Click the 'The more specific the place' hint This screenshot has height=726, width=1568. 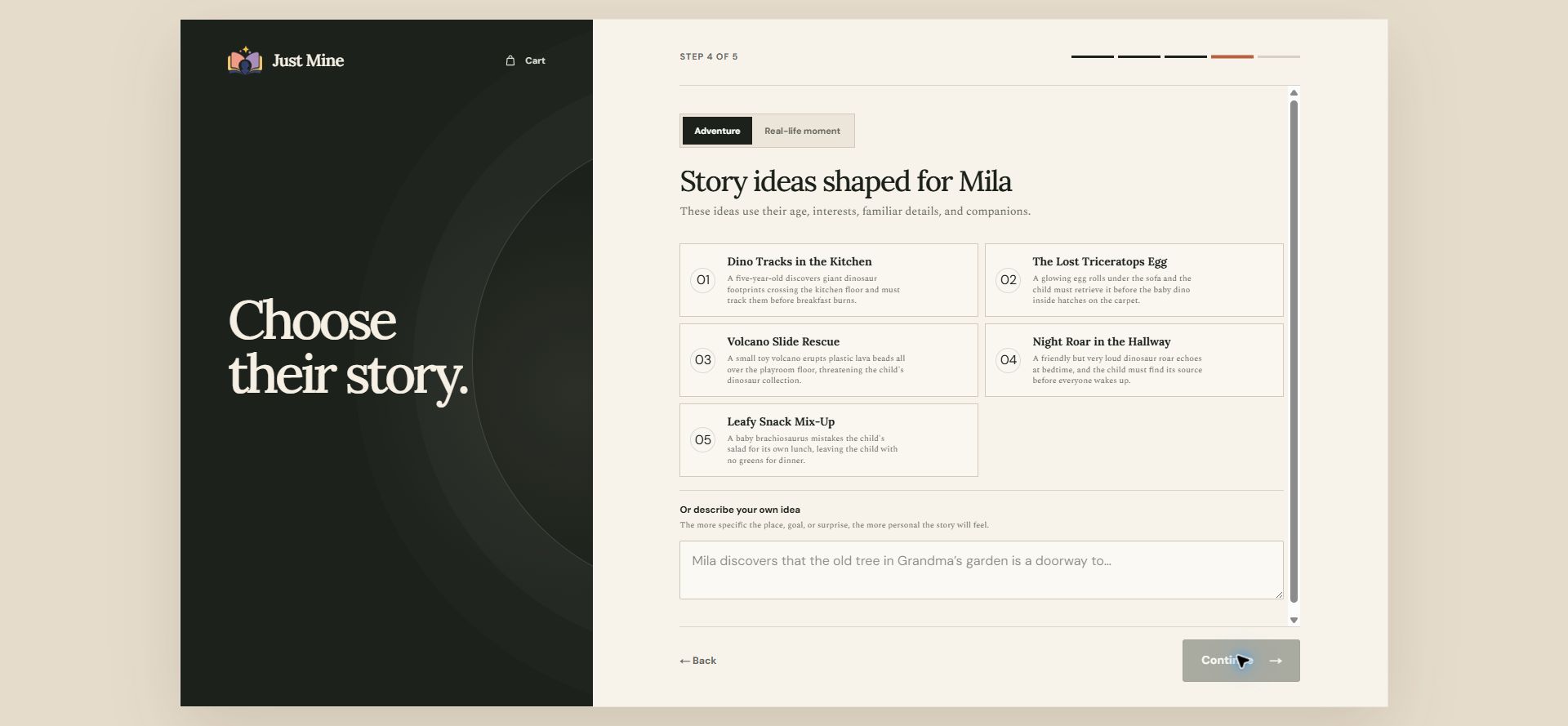tap(834, 525)
